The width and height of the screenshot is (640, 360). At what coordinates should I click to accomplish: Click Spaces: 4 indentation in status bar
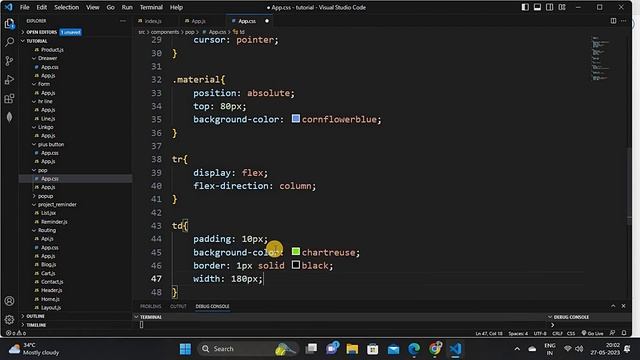pos(518,333)
